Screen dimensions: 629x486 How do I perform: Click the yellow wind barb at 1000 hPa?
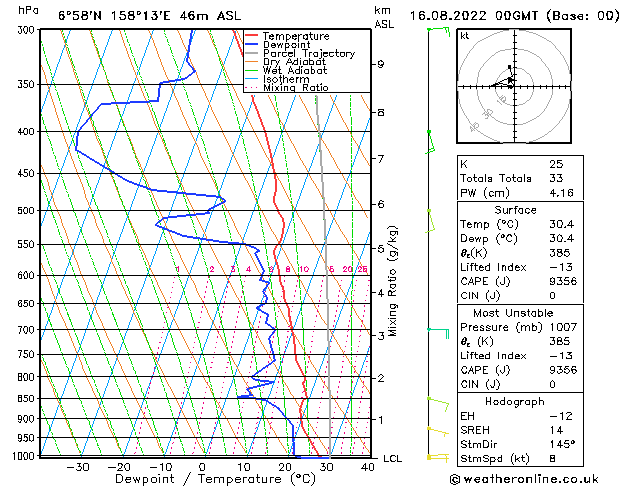coord(438,457)
